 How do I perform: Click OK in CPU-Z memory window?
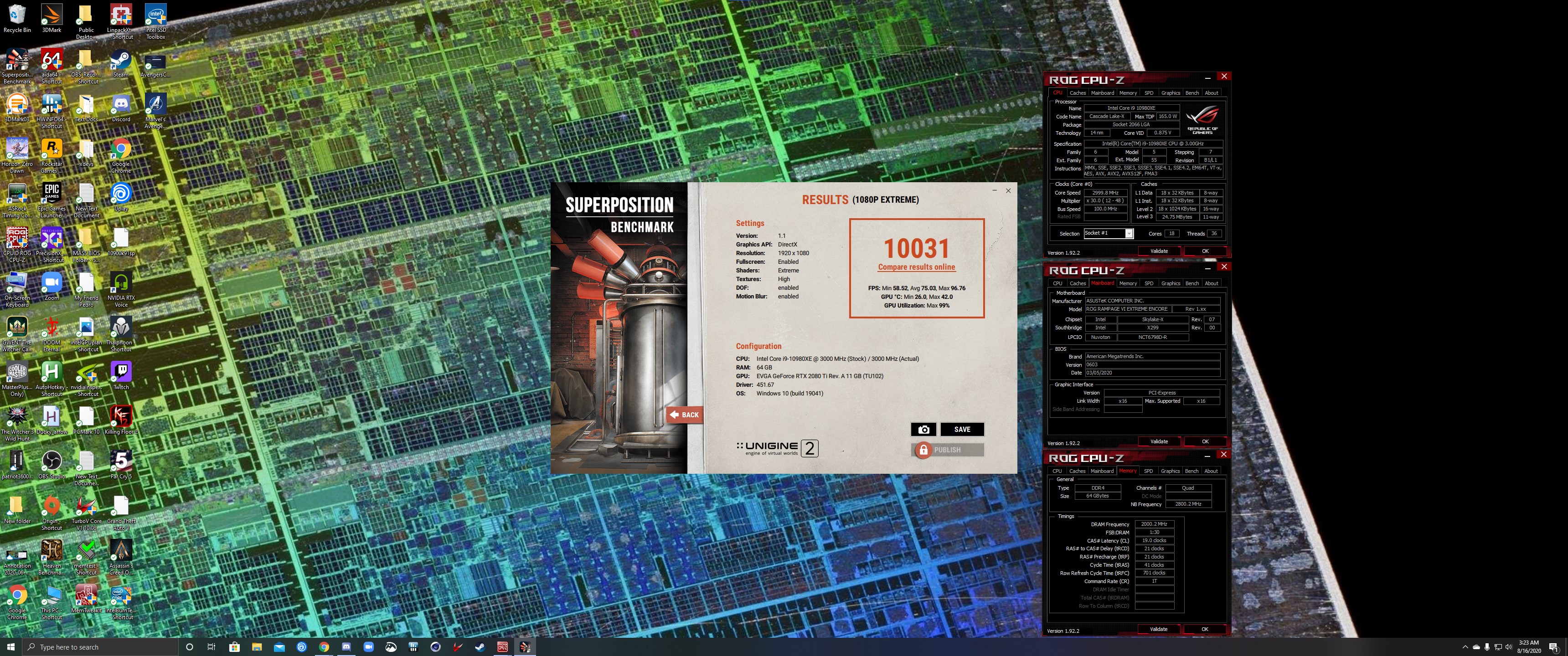pyautogui.click(x=1205, y=629)
